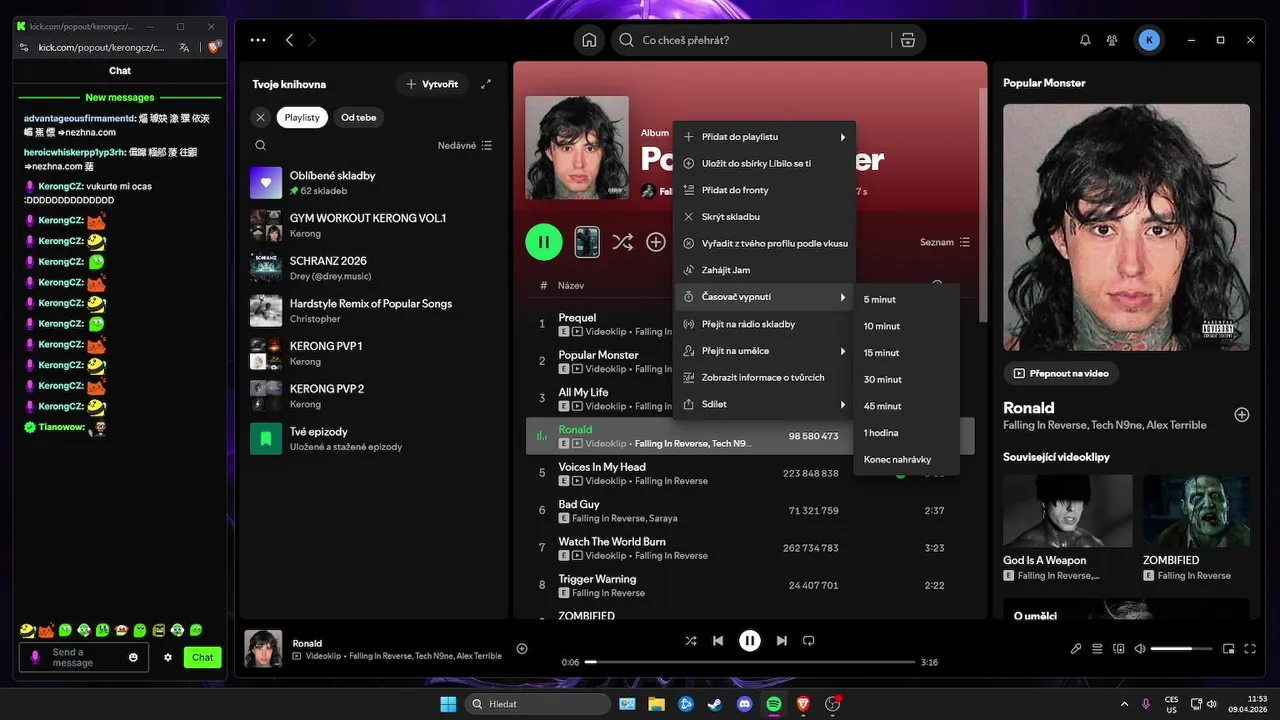1280x720 pixels.
Task: Click Přepnout na video button
Action: pos(1061,373)
